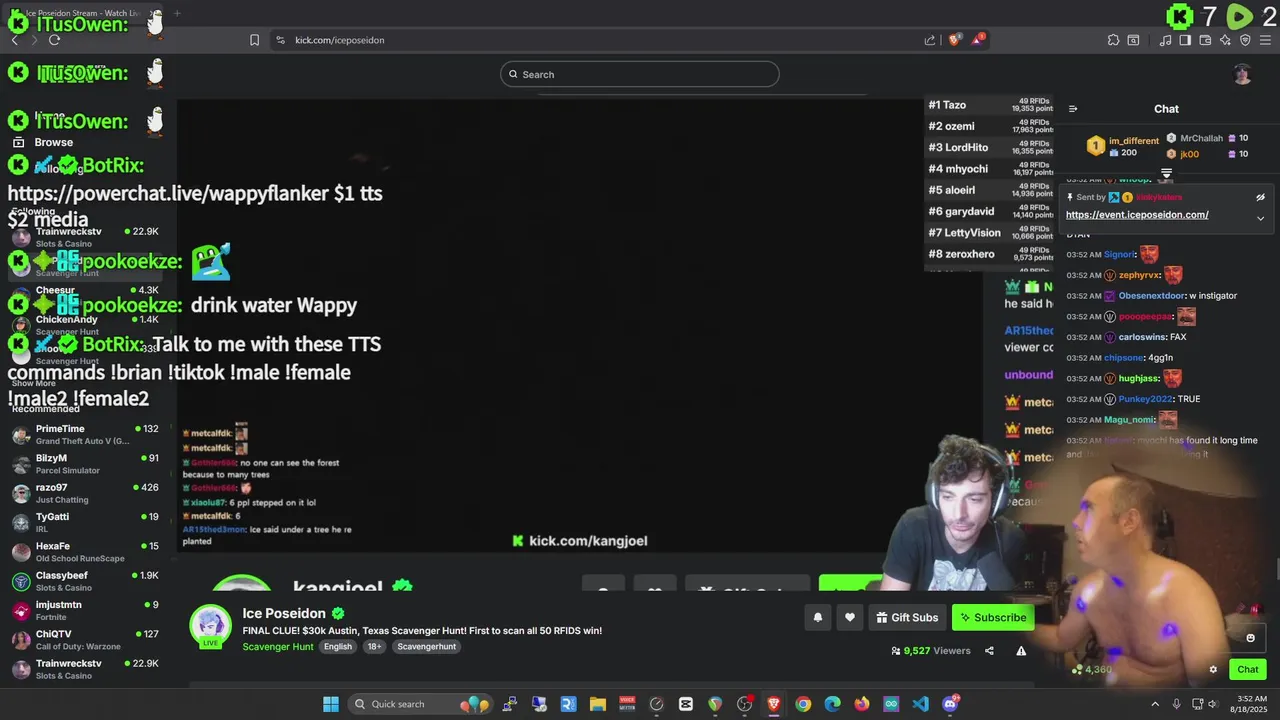1280x720 pixels.
Task: Click Punkey2022 username in chat
Action: coord(1145,399)
